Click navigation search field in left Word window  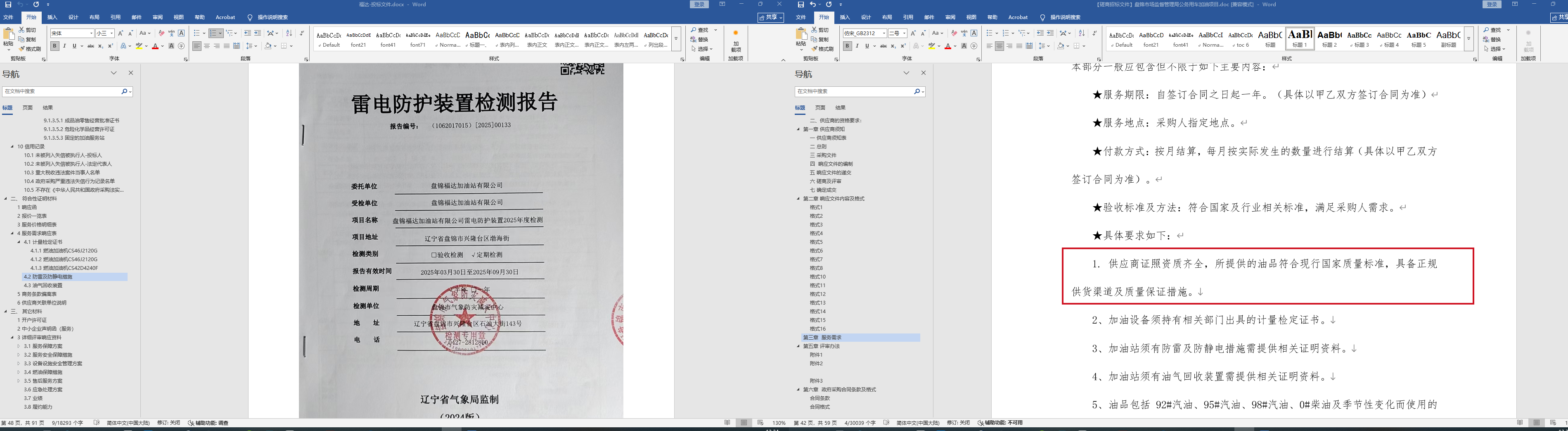pos(62,91)
